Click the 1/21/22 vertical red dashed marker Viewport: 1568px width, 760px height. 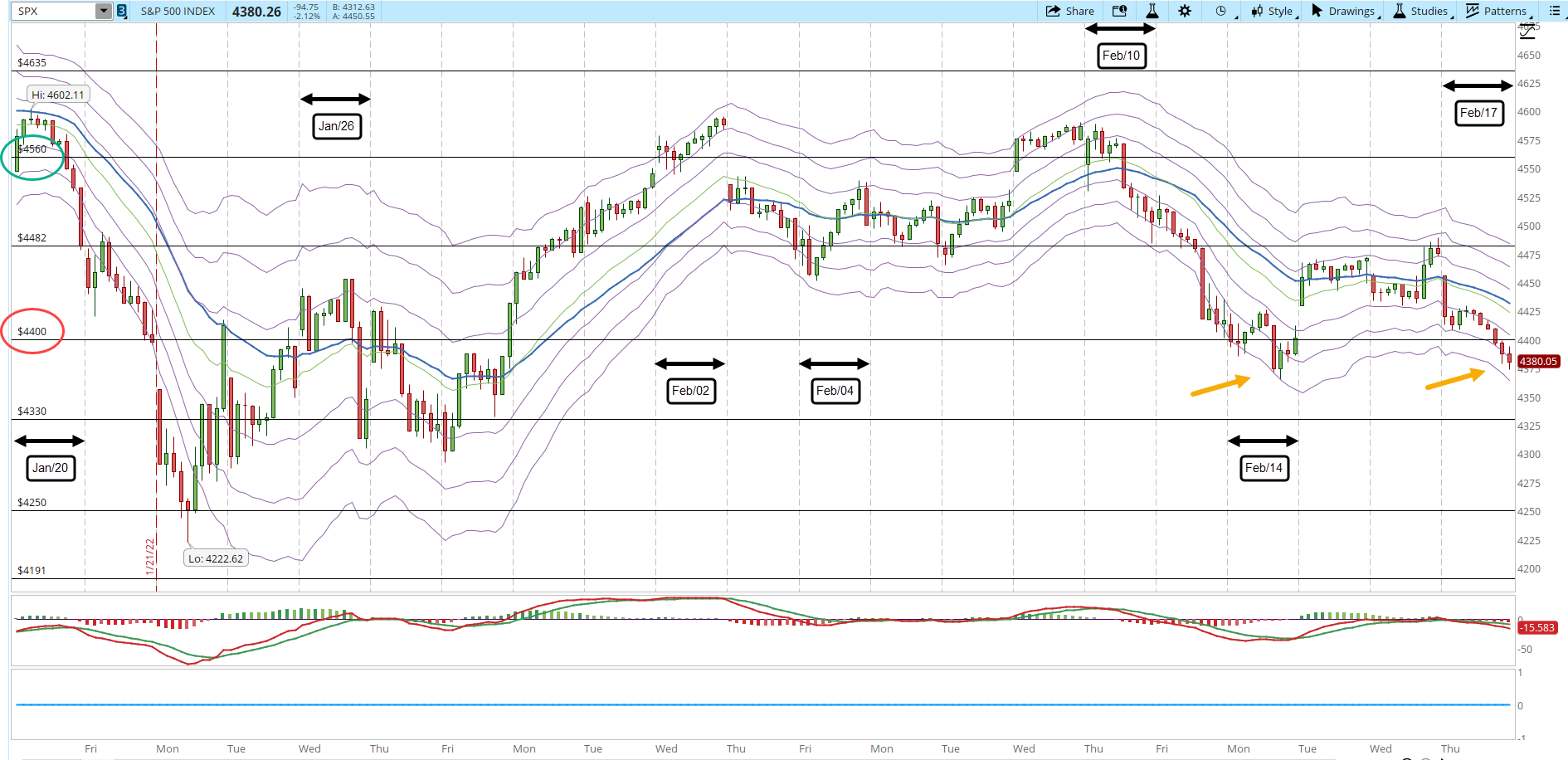156,307
